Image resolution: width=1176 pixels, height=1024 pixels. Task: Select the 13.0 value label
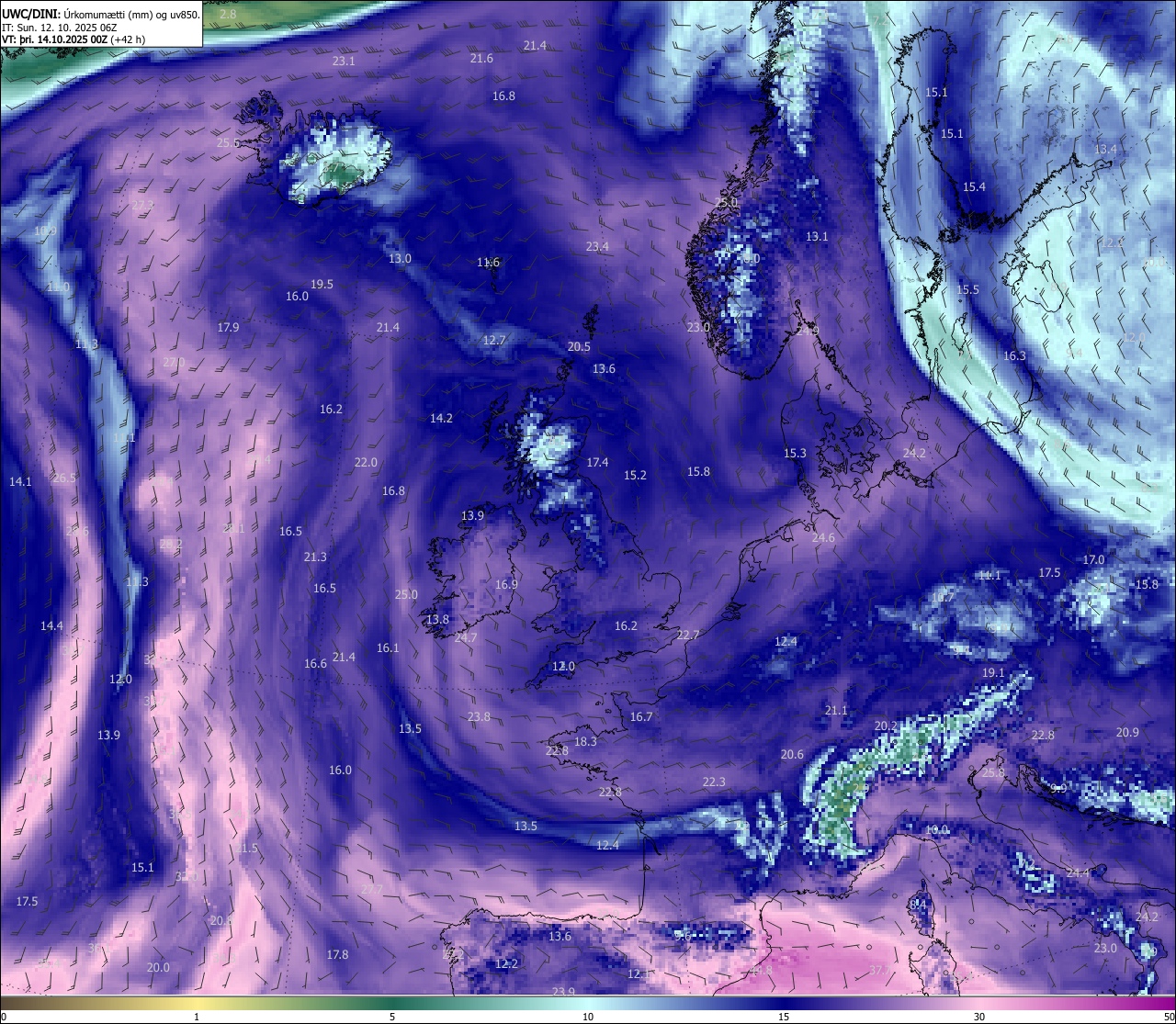tap(400, 258)
